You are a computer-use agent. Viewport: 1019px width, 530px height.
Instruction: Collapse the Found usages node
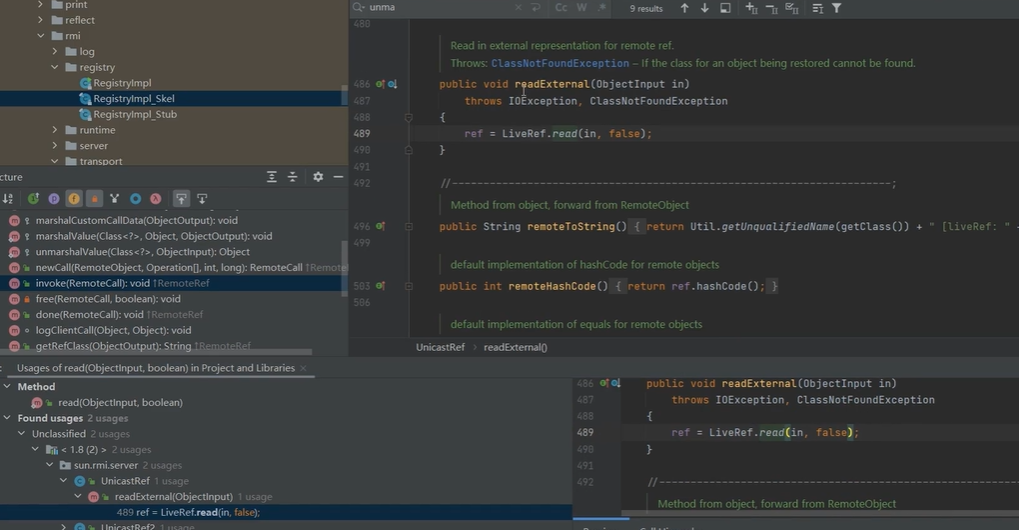pyautogui.click(x=8, y=418)
